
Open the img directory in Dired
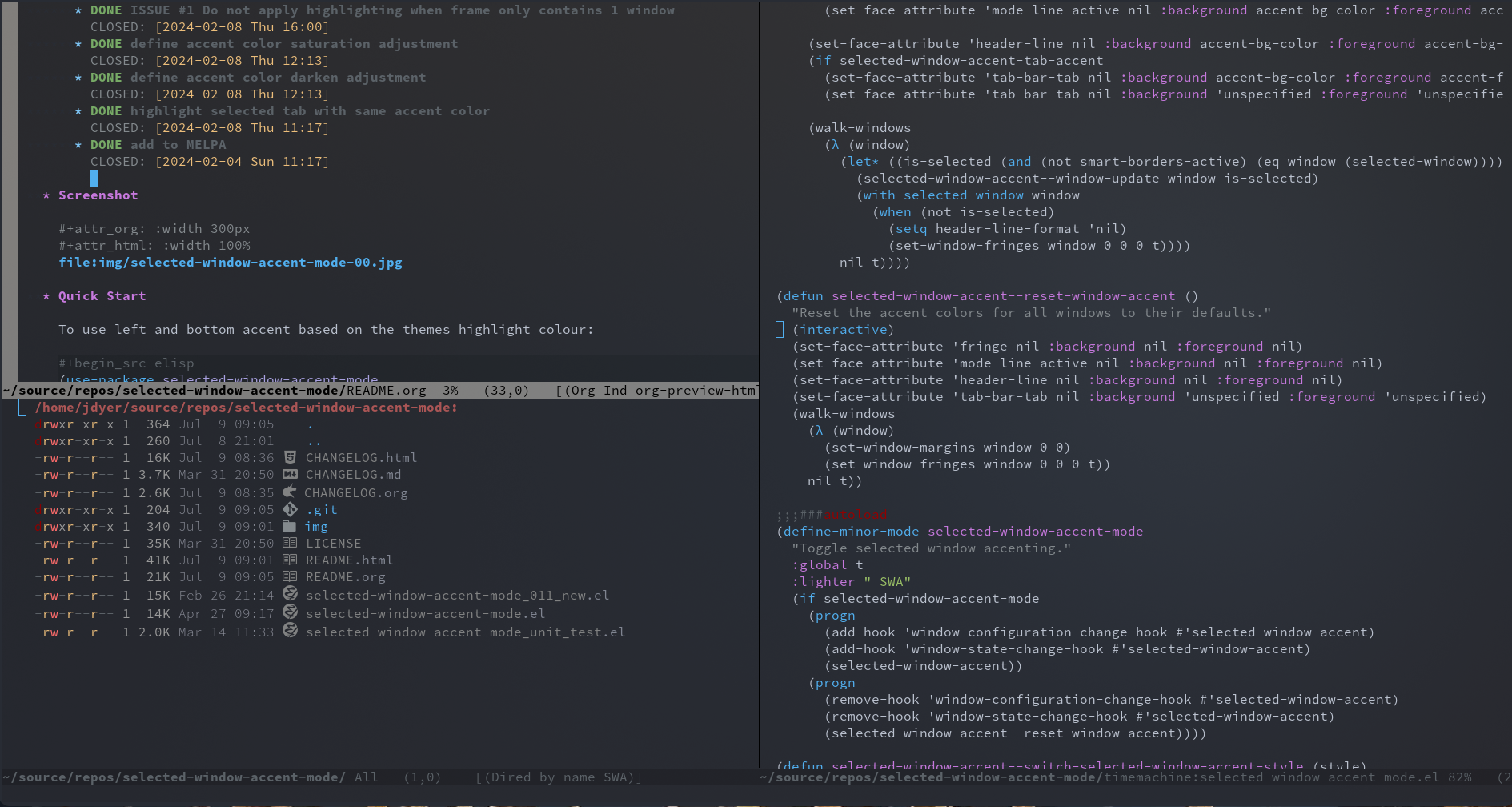pos(316,527)
